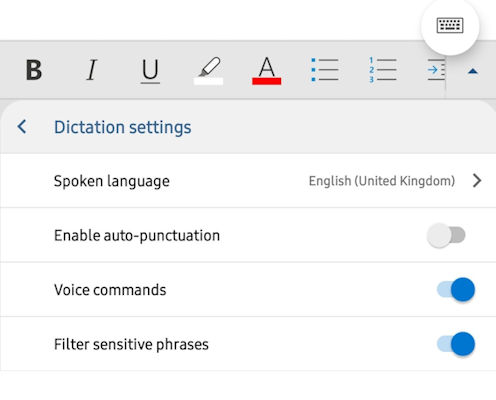This screenshot has width=496, height=400.
Task: Change English (United Kingdom) language
Action: (382, 181)
